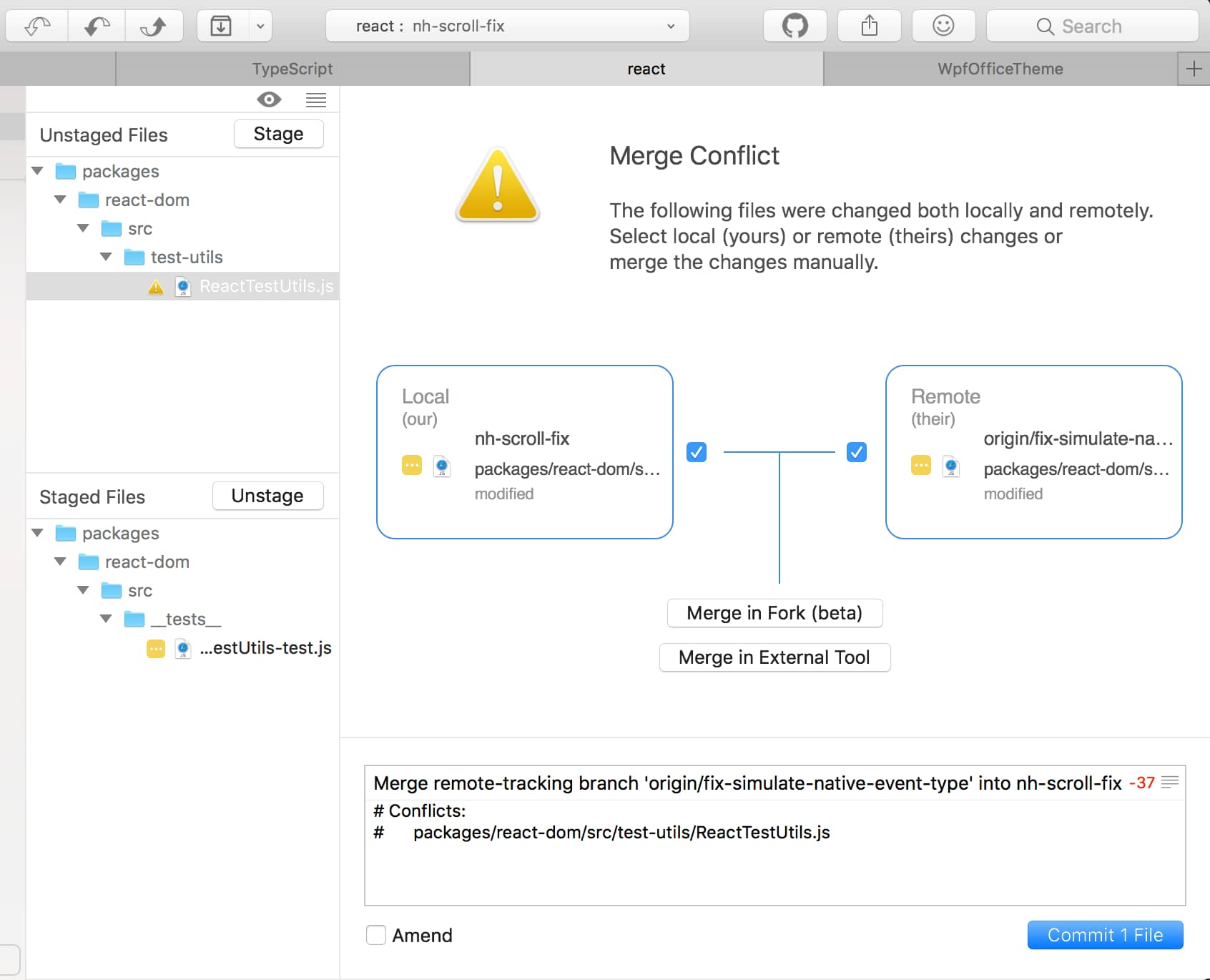Screen dimensions: 1210x980
Task: Toggle the eye view icon above file list
Action: (269, 99)
